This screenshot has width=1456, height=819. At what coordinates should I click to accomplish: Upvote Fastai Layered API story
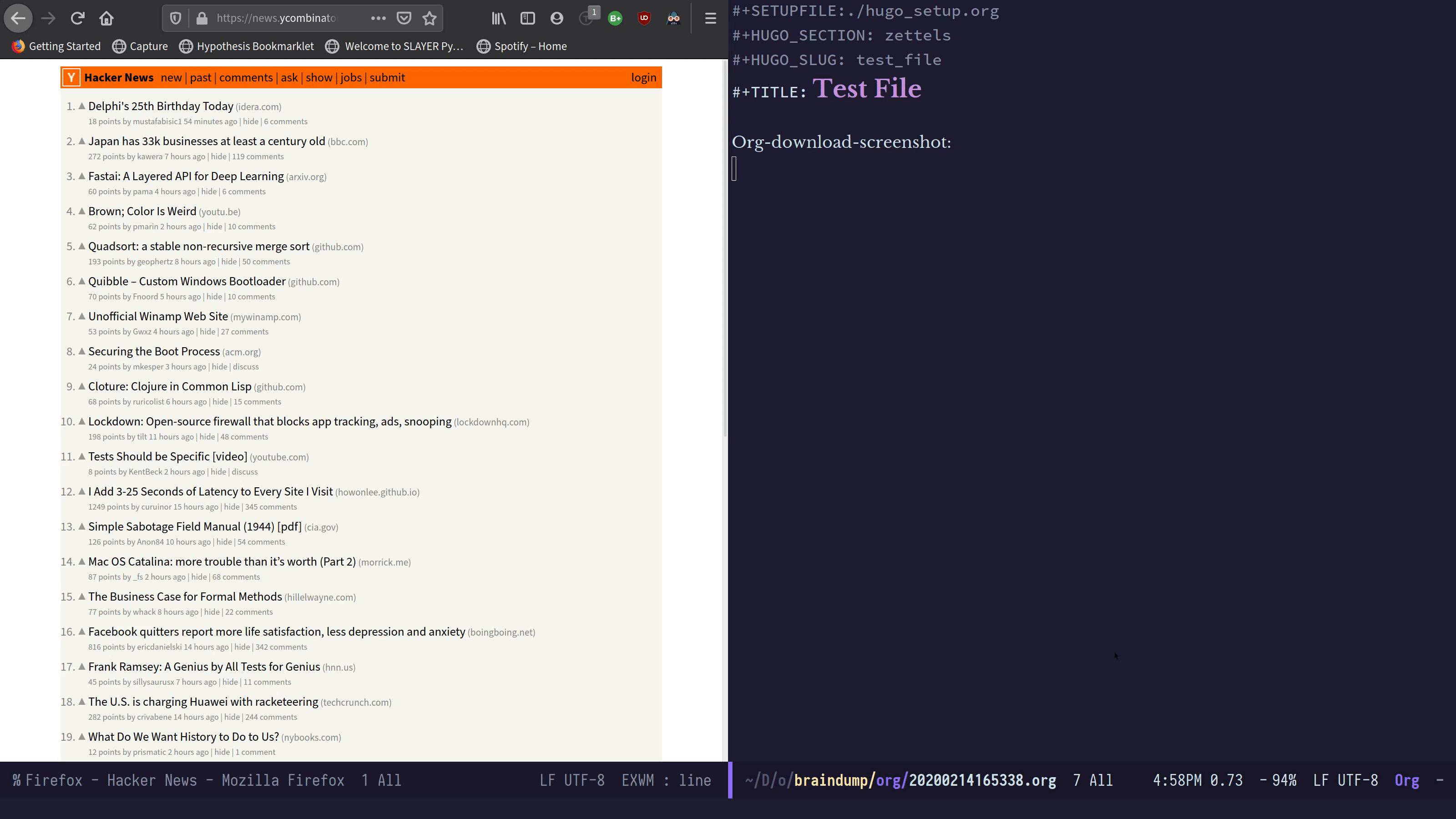[x=82, y=176]
